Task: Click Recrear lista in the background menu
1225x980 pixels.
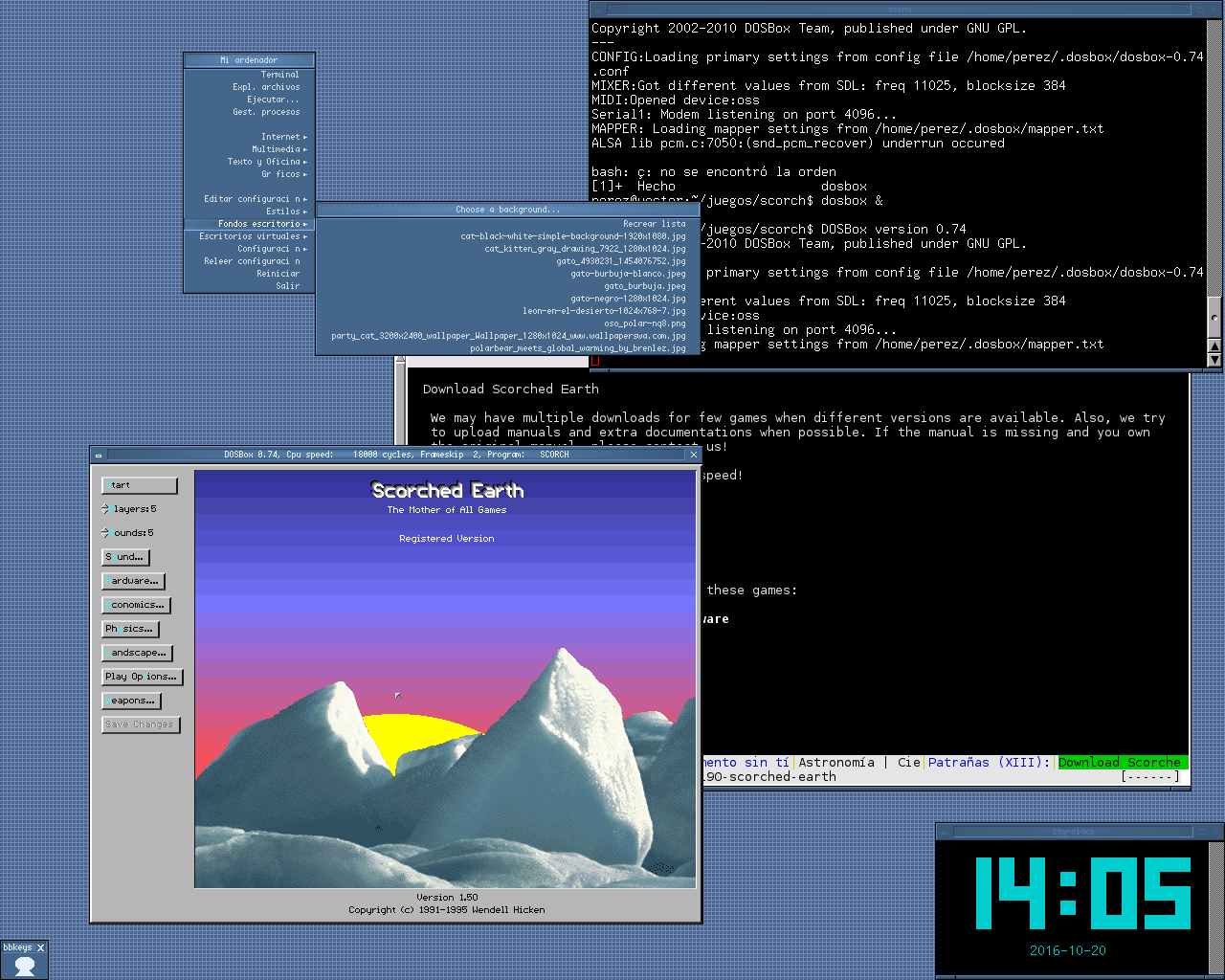Action: click(508, 224)
